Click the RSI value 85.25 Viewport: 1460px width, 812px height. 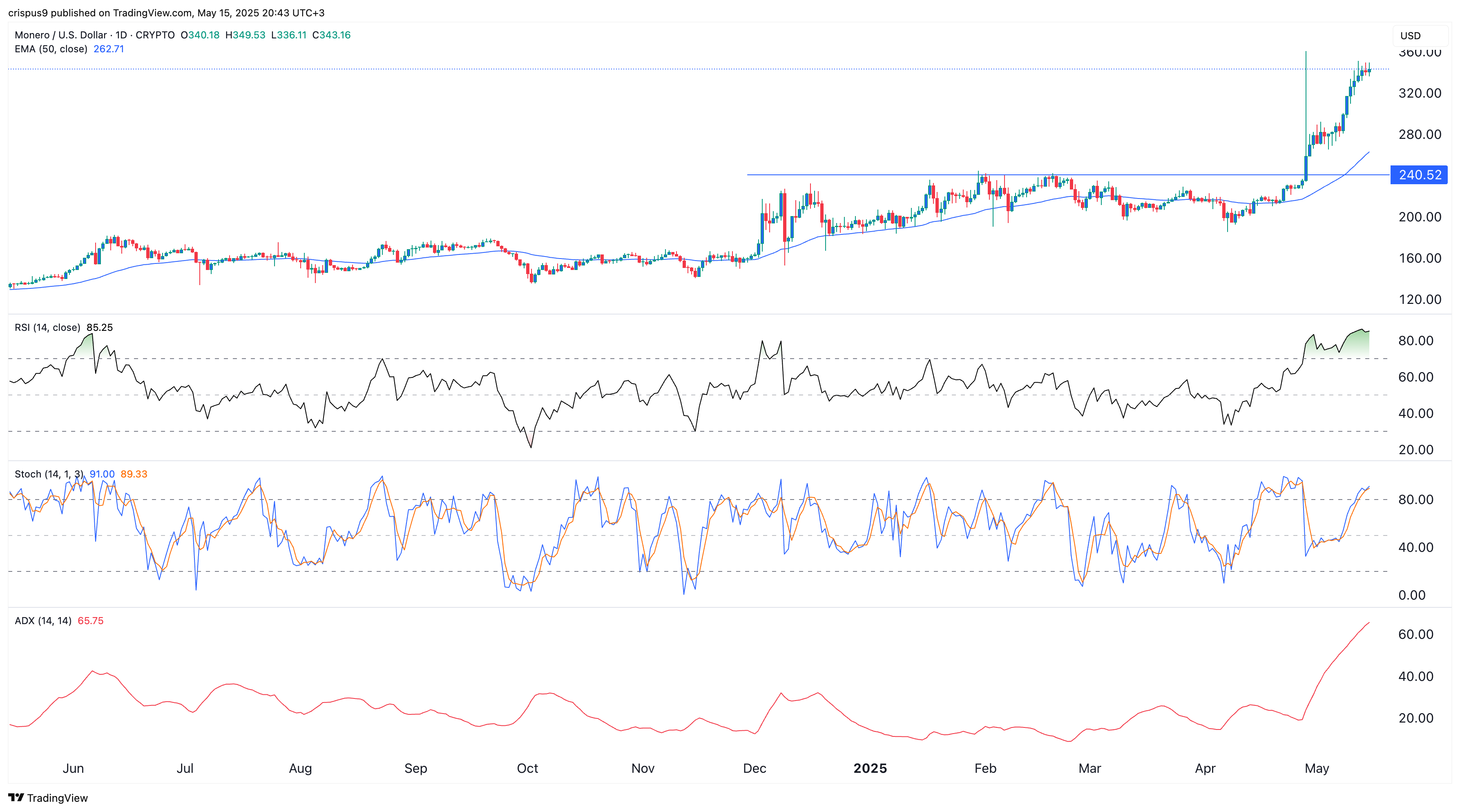tap(100, 327)
